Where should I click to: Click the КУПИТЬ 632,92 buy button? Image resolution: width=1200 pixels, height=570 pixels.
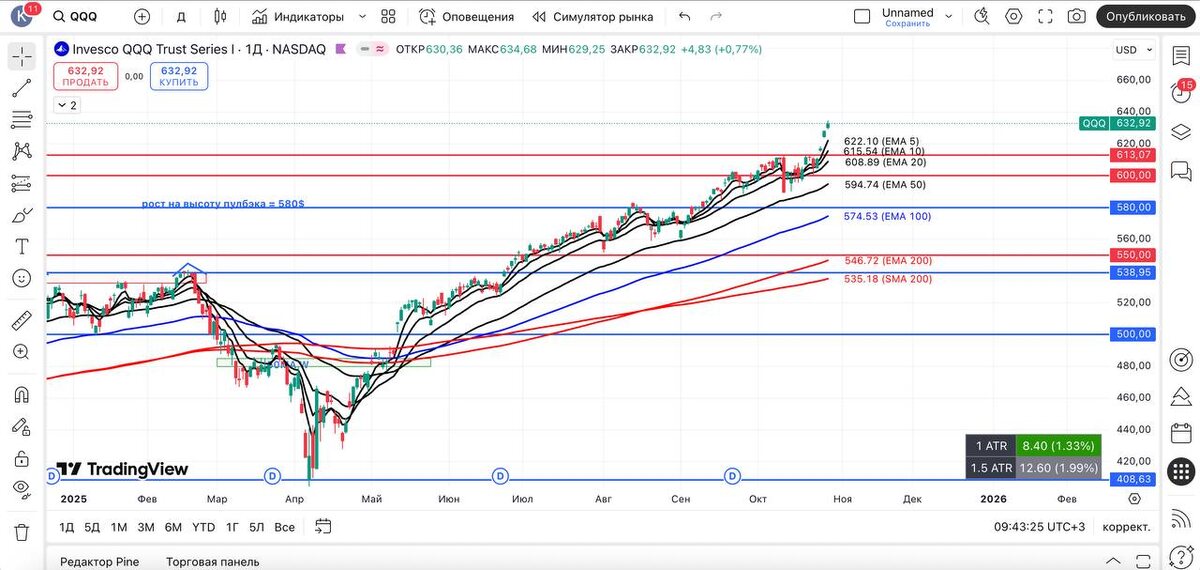coord(178,76)
